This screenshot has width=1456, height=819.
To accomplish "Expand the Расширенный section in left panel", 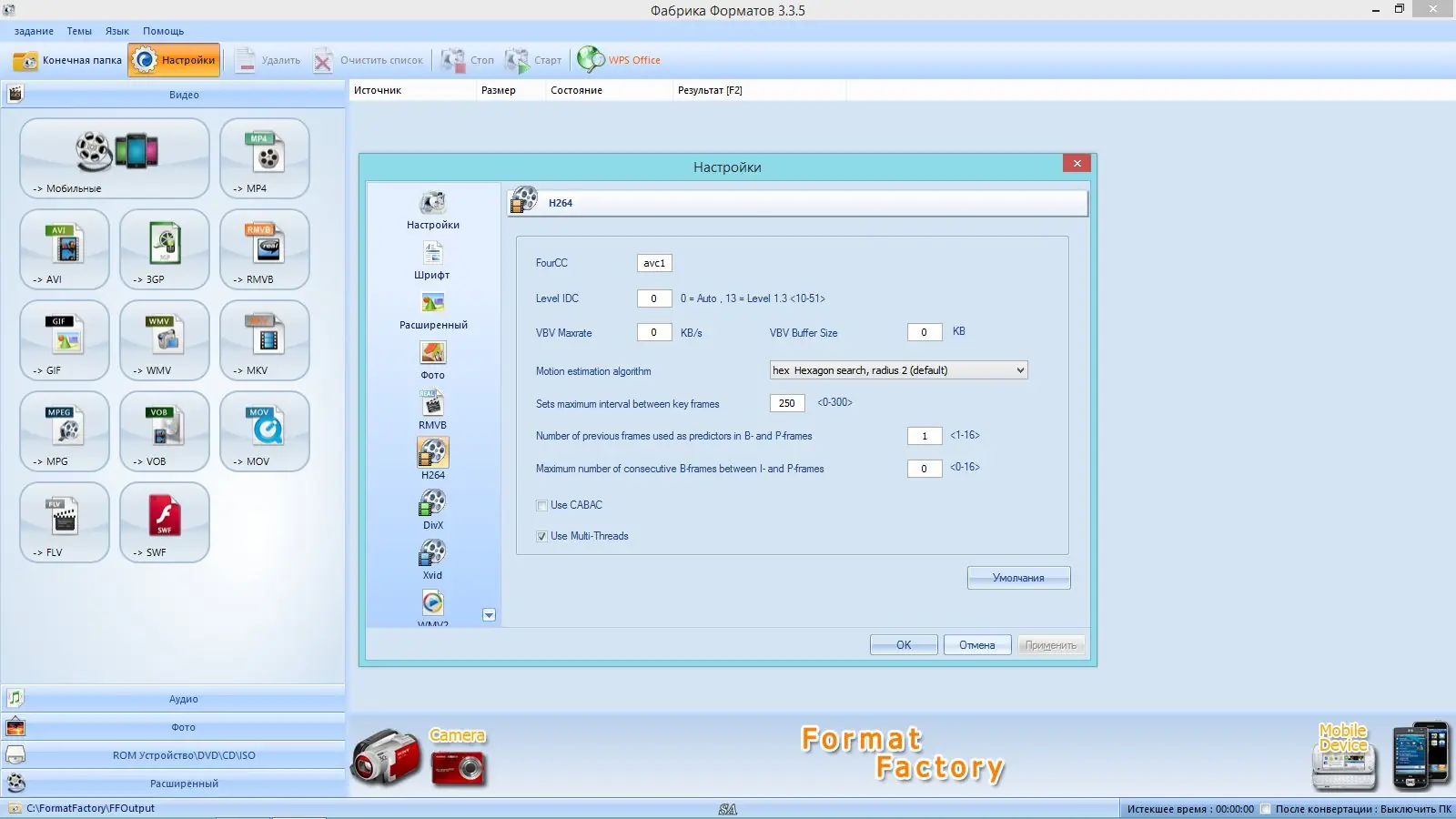I will [173, 784].
